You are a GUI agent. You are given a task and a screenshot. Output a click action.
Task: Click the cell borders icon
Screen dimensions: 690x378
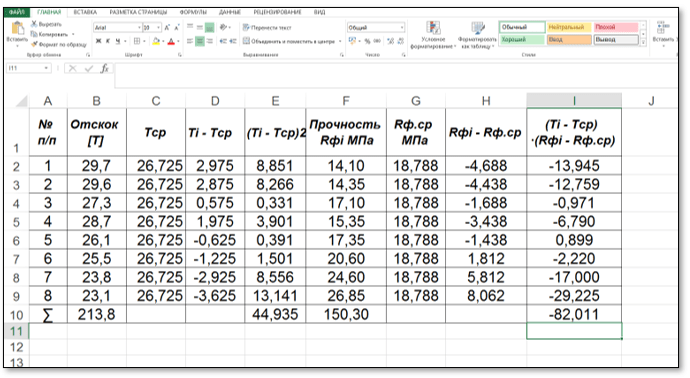[x=137, y=41]
